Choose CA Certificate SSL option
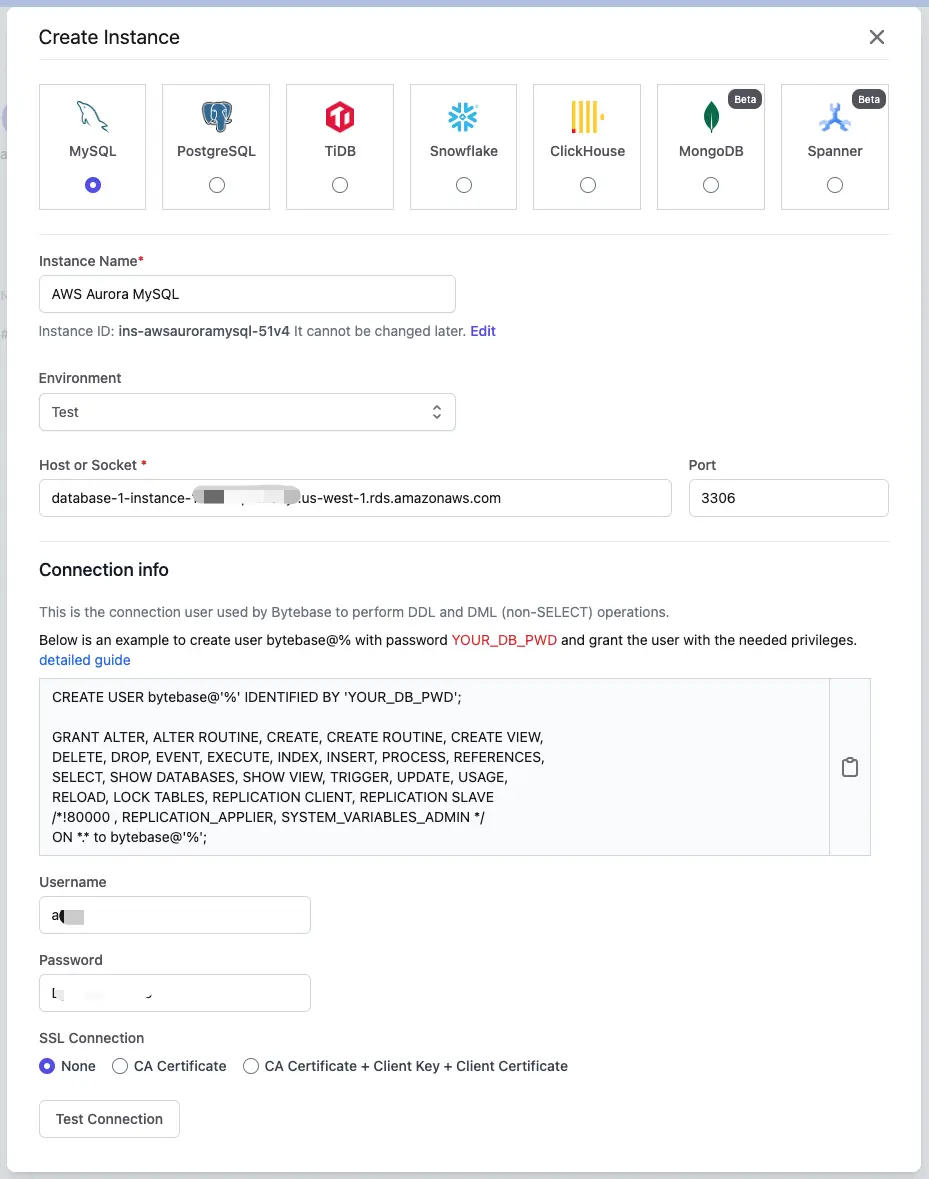 click(120, 1066)
